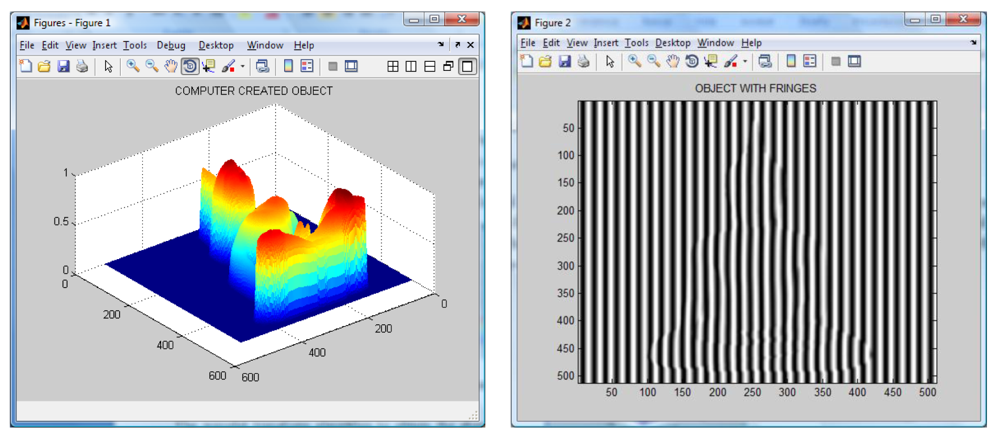The image size is (1000, 440).
Task: Open Brush color dropdown arrow in Figure 2
Action: point(743,62)
